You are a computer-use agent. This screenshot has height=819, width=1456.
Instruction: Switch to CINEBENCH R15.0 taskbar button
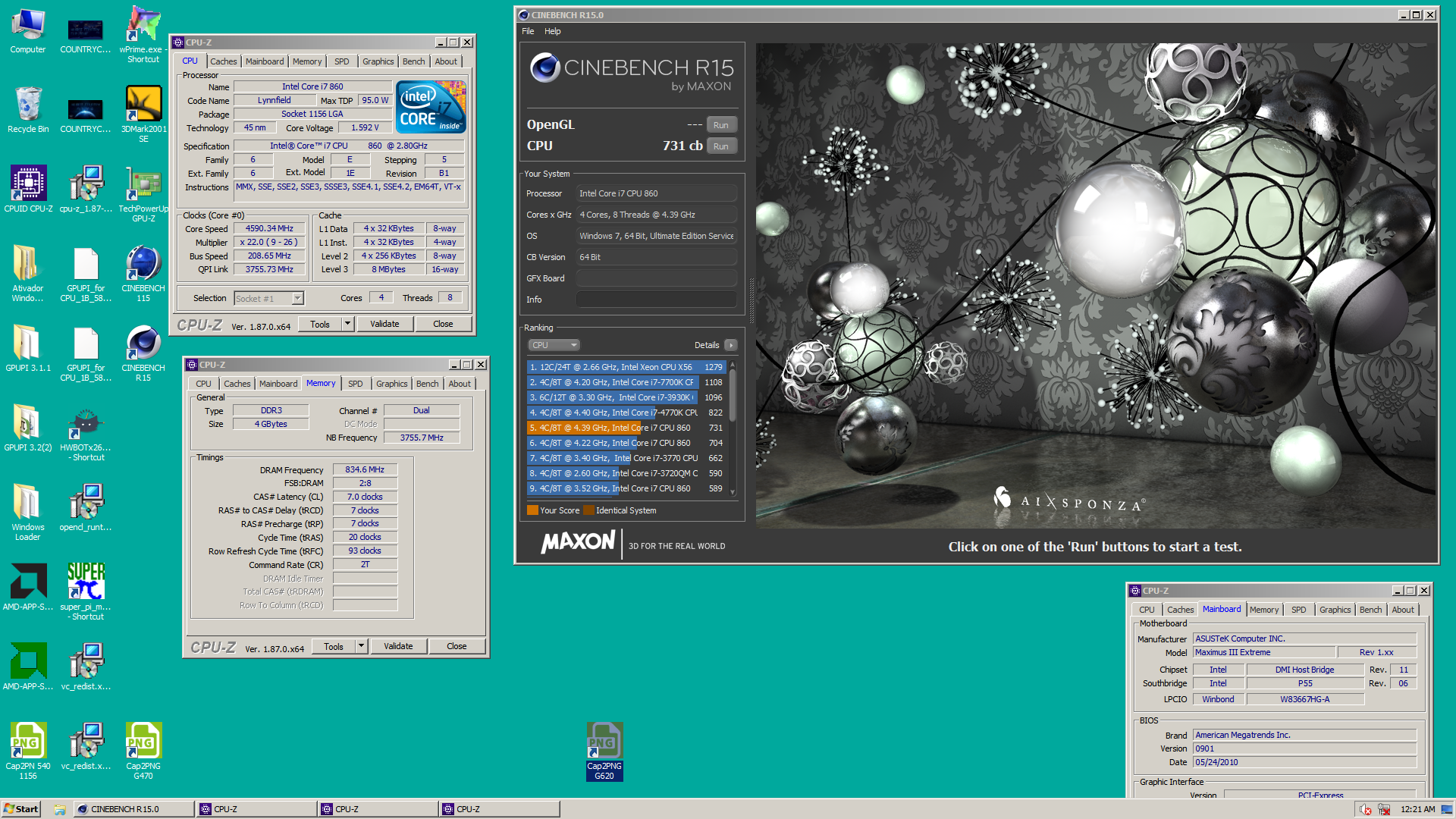tap(133, 809)
